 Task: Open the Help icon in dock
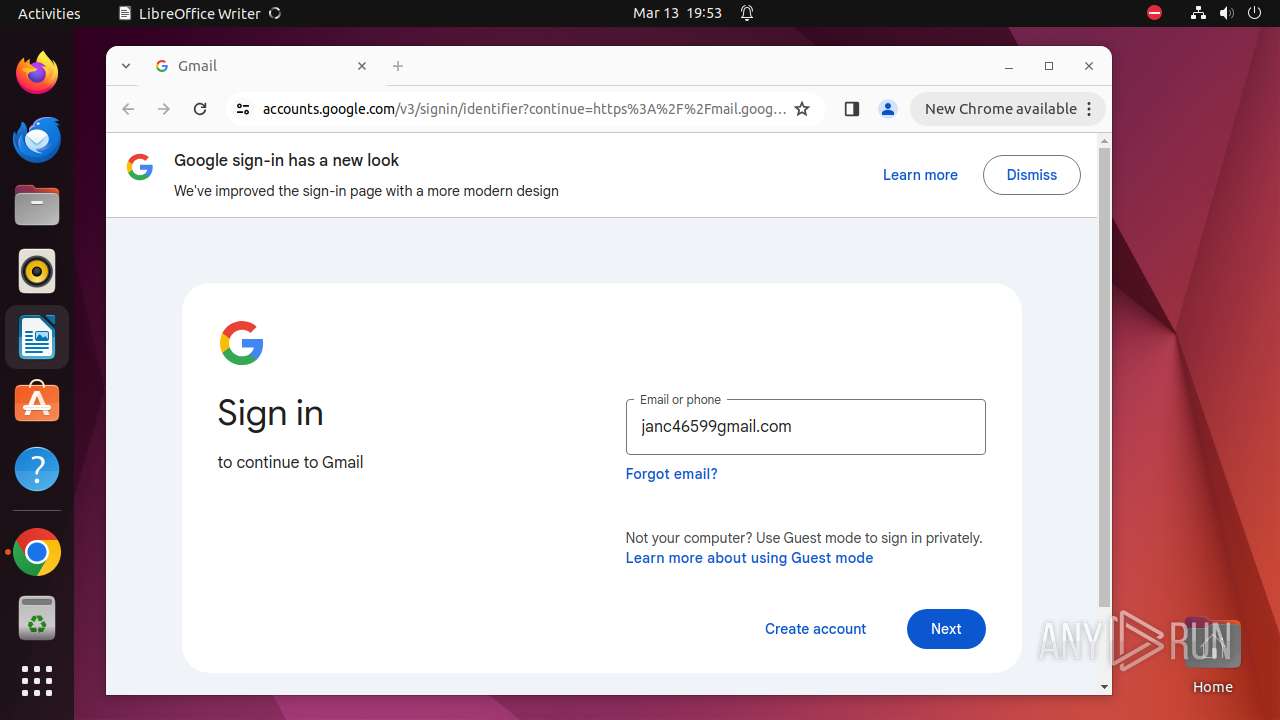click(x=37, y=469)
